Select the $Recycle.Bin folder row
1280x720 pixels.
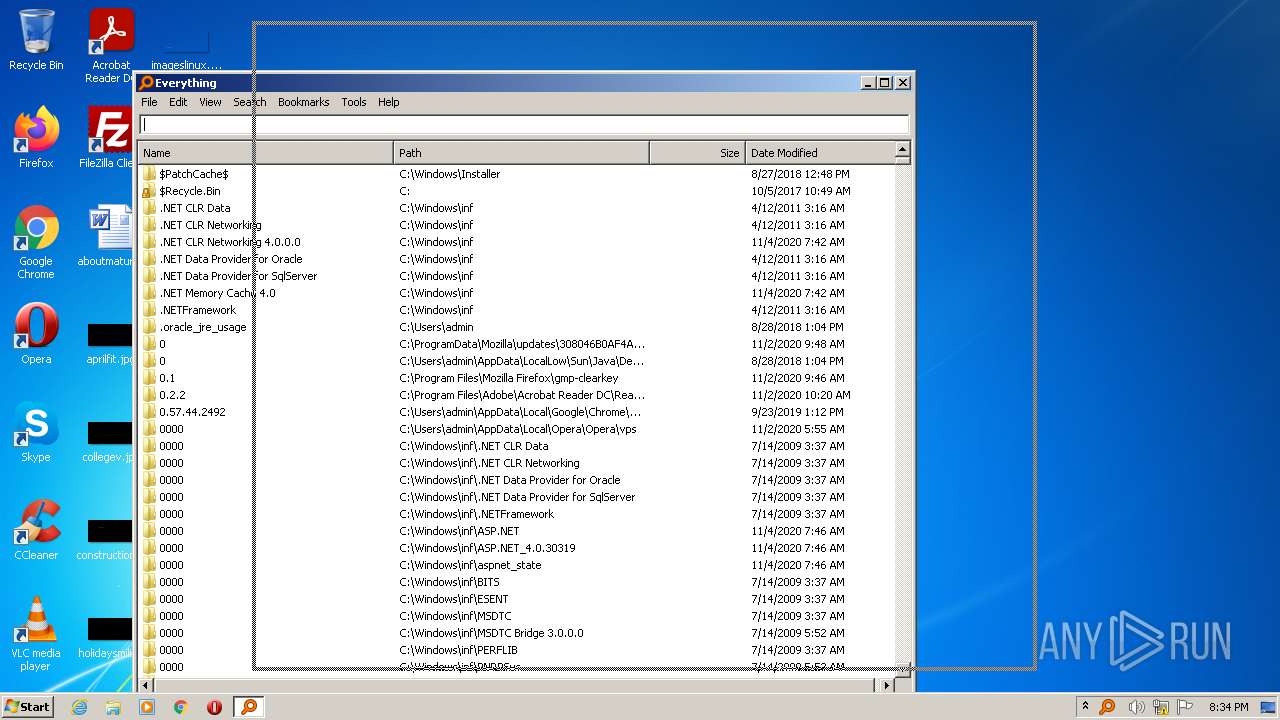[x=516, y=191]
